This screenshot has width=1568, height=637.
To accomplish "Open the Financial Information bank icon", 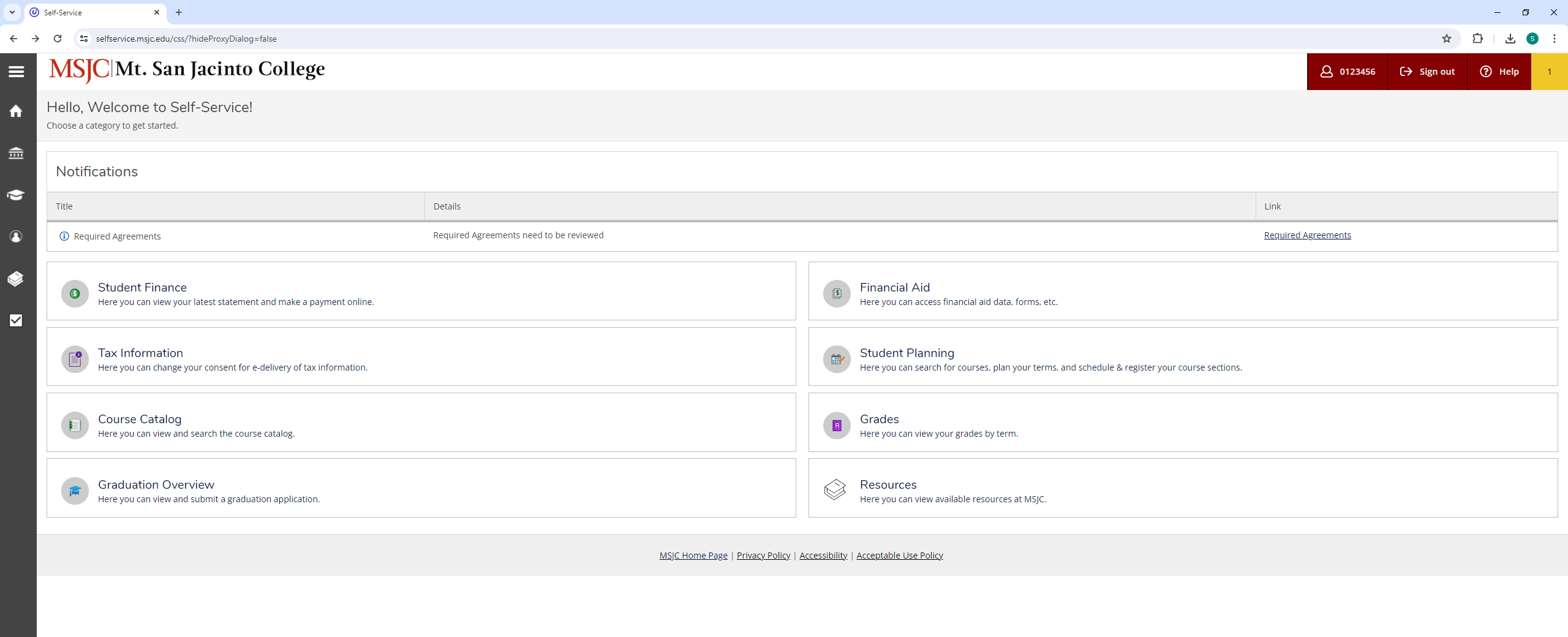I will pos(17,153).
